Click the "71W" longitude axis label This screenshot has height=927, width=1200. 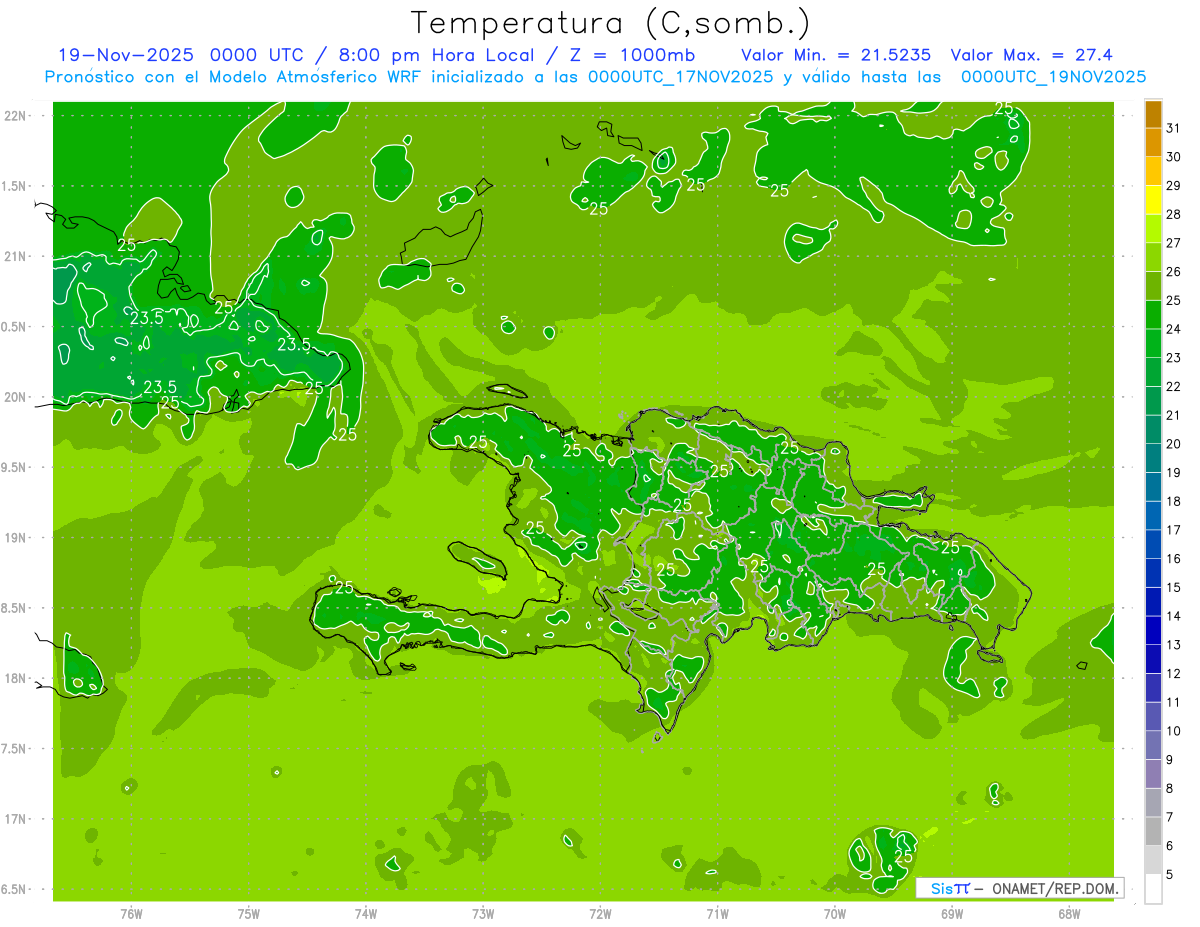[x=717, y=913]
